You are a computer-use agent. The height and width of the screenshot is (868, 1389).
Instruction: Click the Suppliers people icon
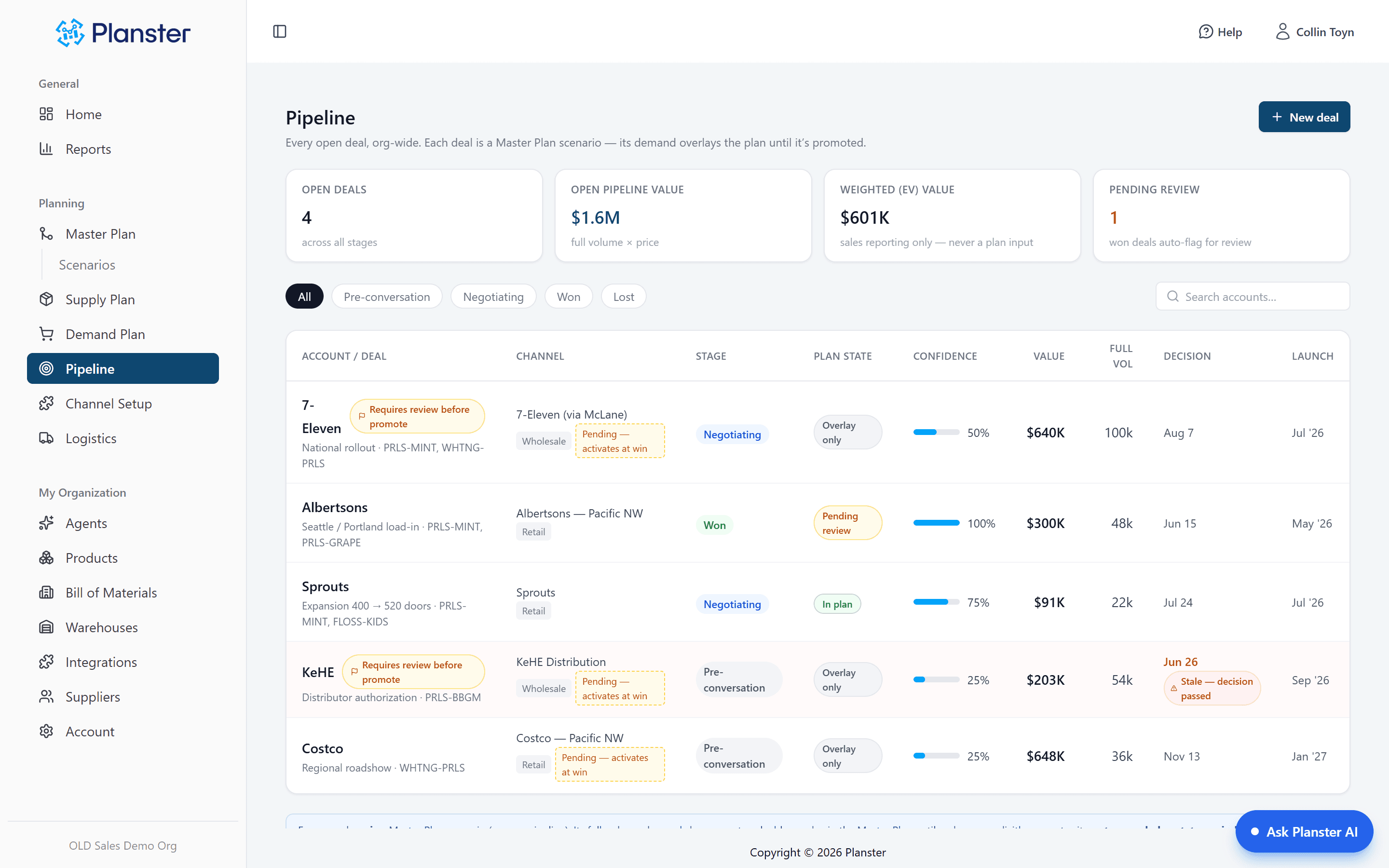click(46, 696)
